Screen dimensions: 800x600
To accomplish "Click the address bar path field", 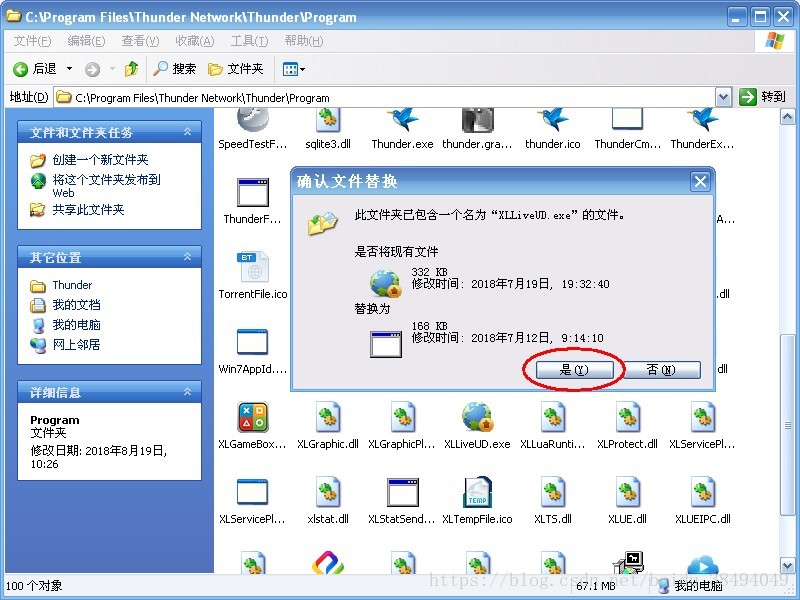I will coord(385,97).
